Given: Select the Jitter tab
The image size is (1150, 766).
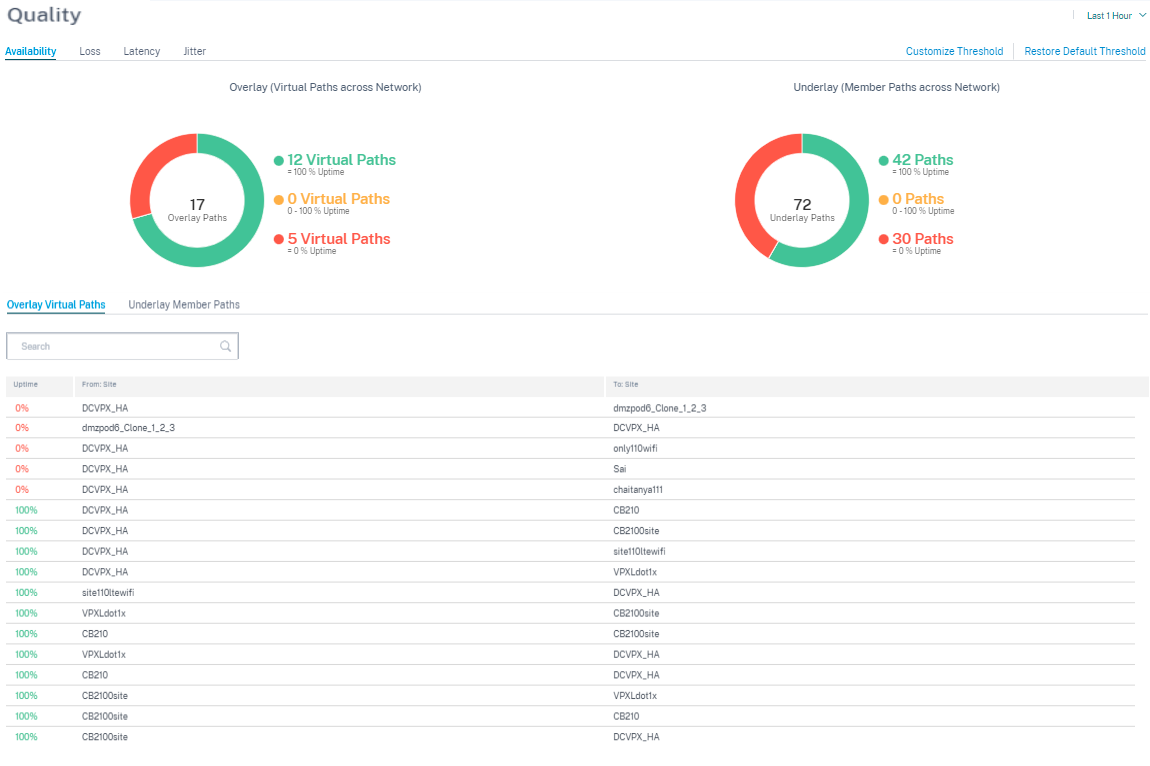Looking at the screenshot, I should coord(194,51).
